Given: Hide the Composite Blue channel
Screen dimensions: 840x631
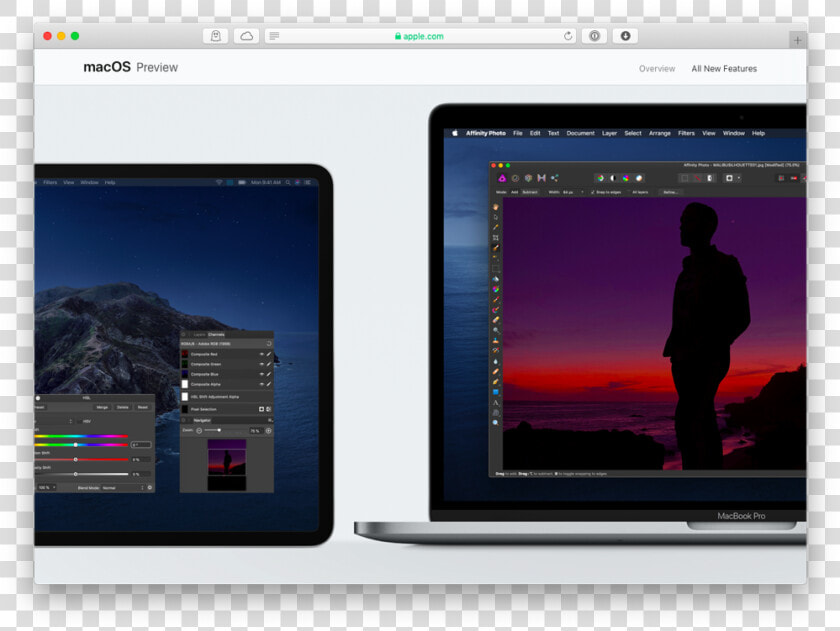Looking at the screenshot, I should tap(262, 374).
